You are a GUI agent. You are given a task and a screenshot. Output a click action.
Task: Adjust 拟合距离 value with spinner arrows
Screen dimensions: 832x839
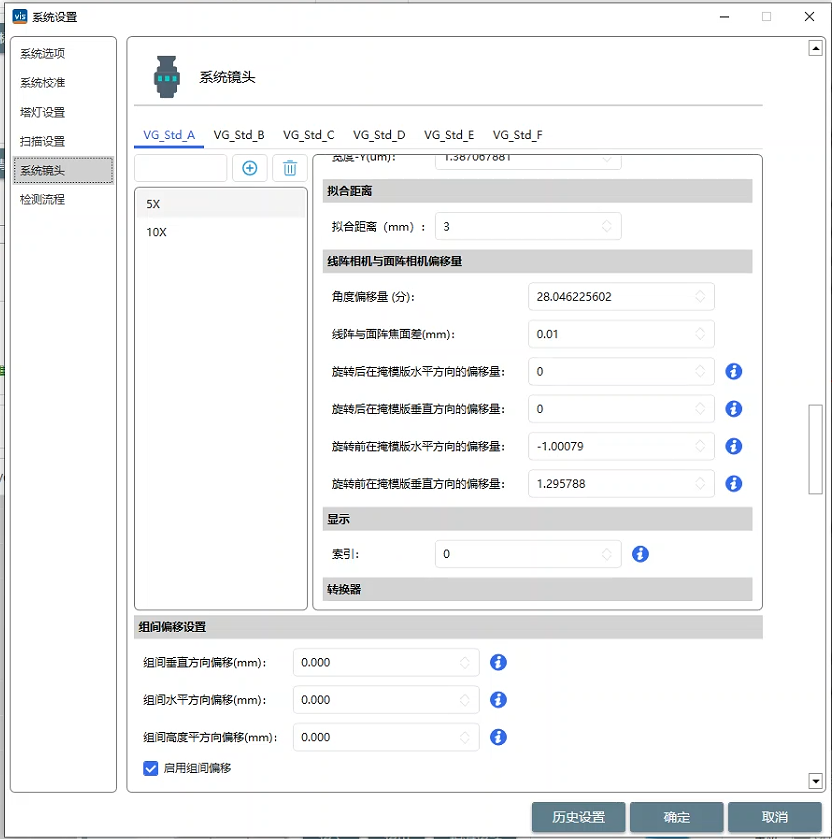607,227
